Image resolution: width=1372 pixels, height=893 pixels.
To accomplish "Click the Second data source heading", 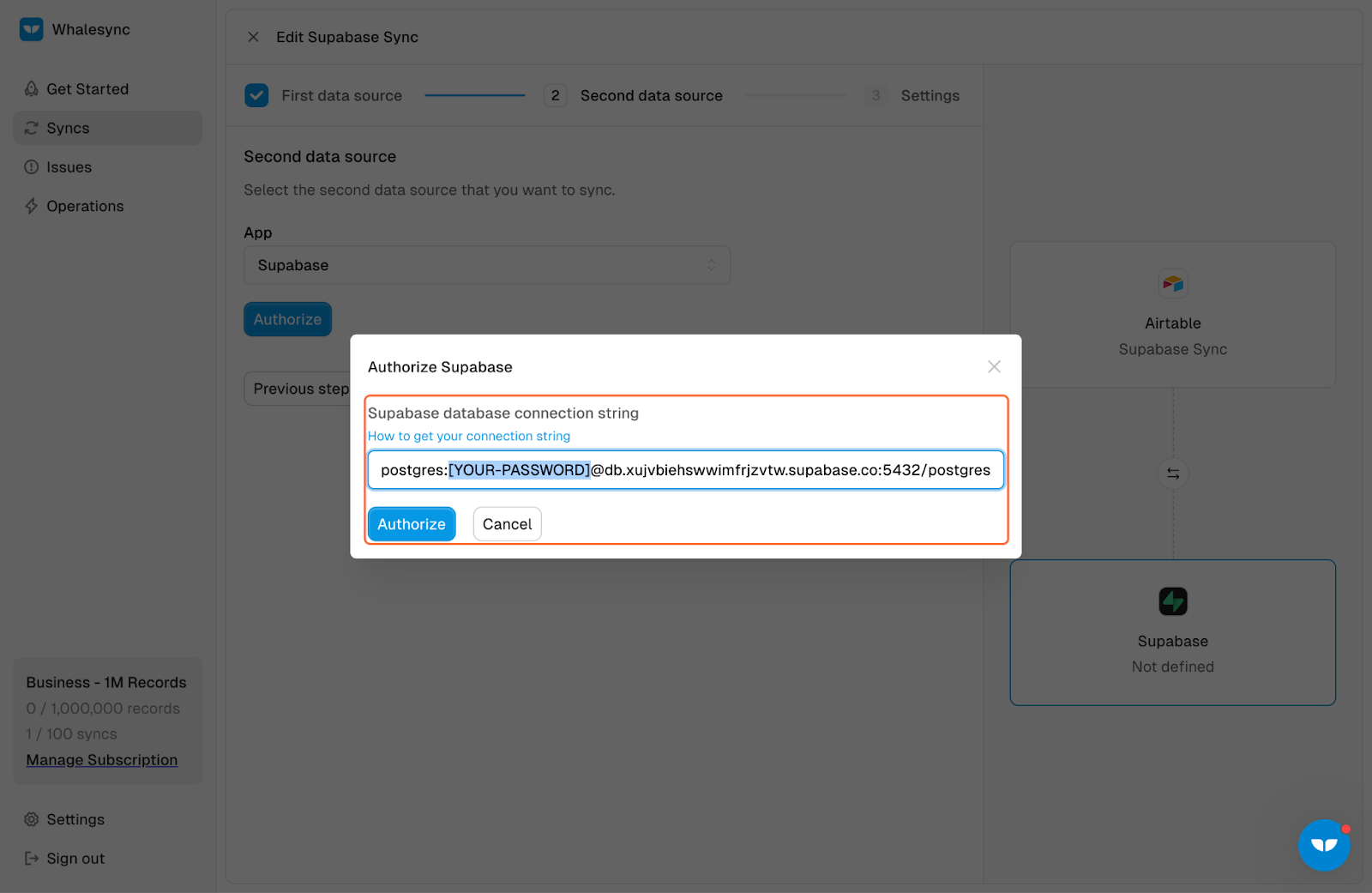I will click(320, 157).
